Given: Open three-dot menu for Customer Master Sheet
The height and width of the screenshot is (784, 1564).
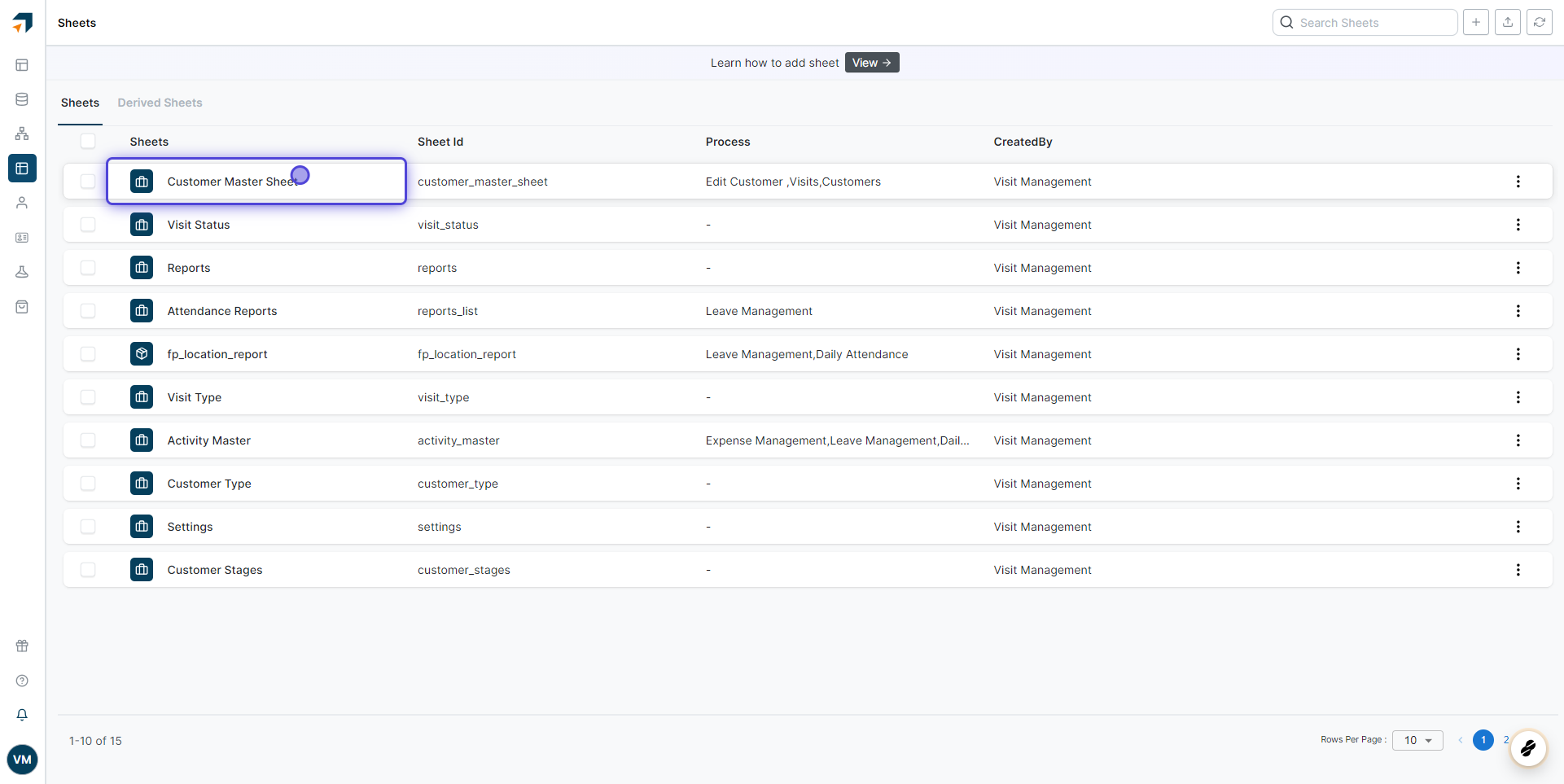Looking at the screenshot, I should click(1518, 182).
